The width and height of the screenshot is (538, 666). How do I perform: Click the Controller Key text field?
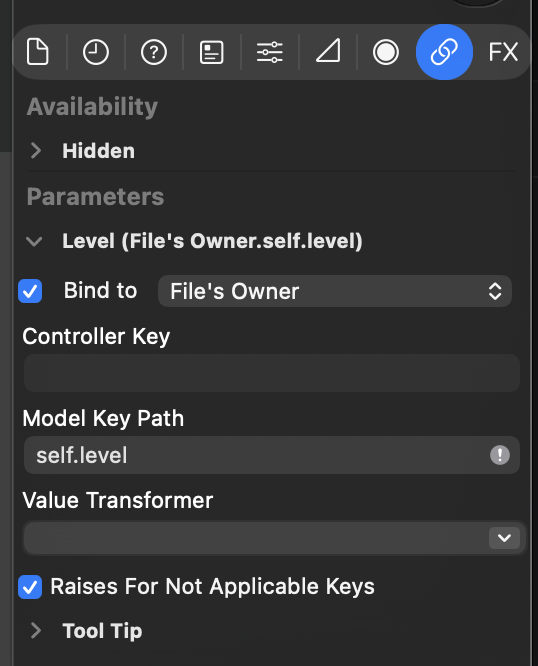(272, 373)
